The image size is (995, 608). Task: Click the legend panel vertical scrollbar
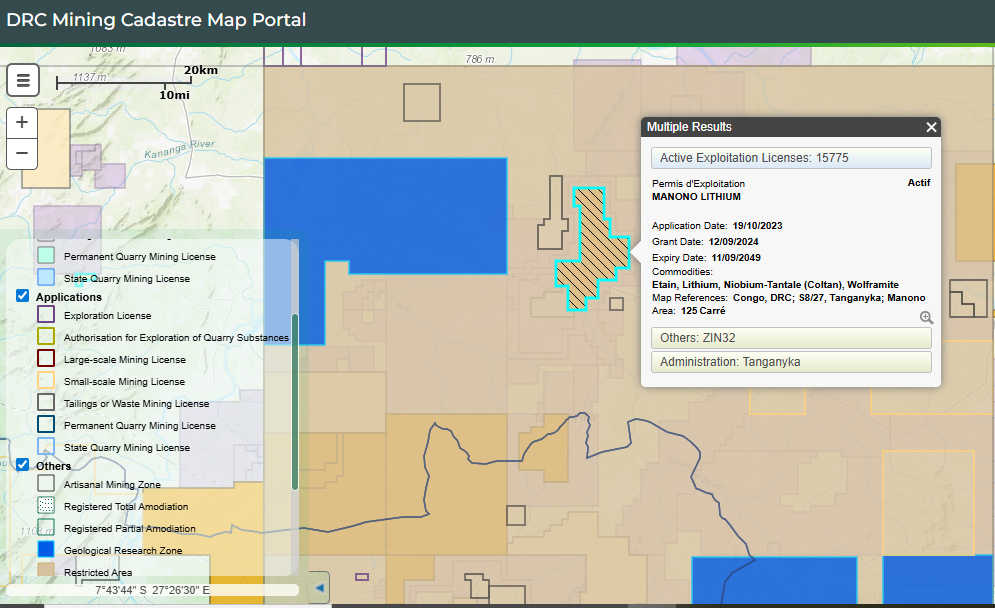click(x=294, y=401)
